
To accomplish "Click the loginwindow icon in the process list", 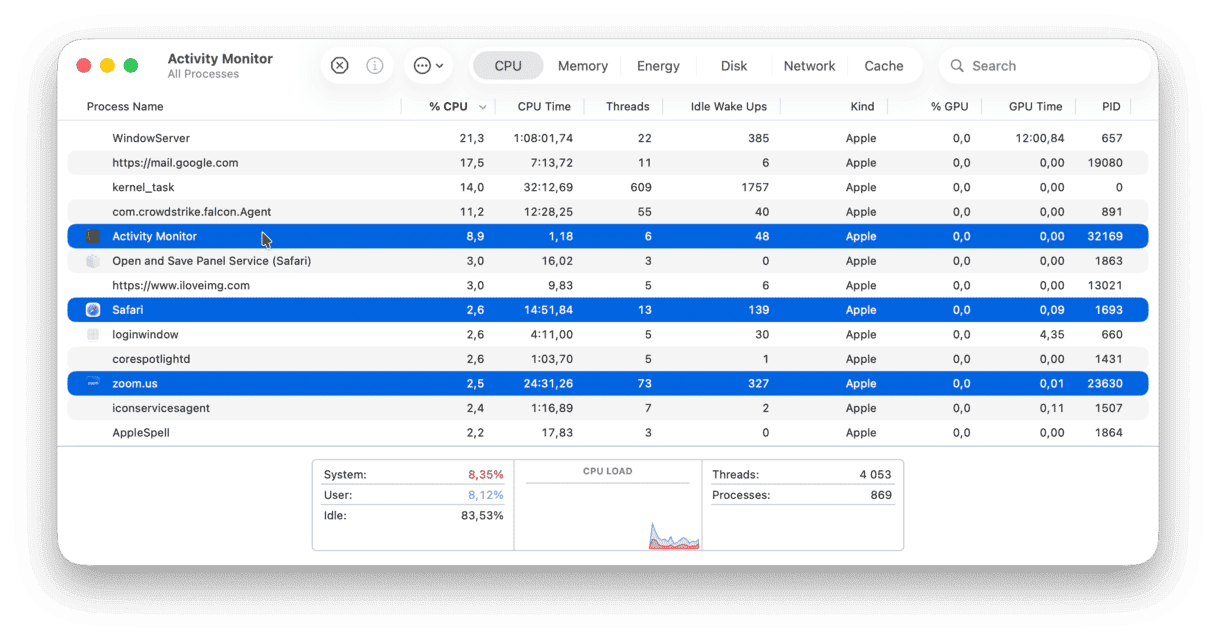I will pos(92,334).
